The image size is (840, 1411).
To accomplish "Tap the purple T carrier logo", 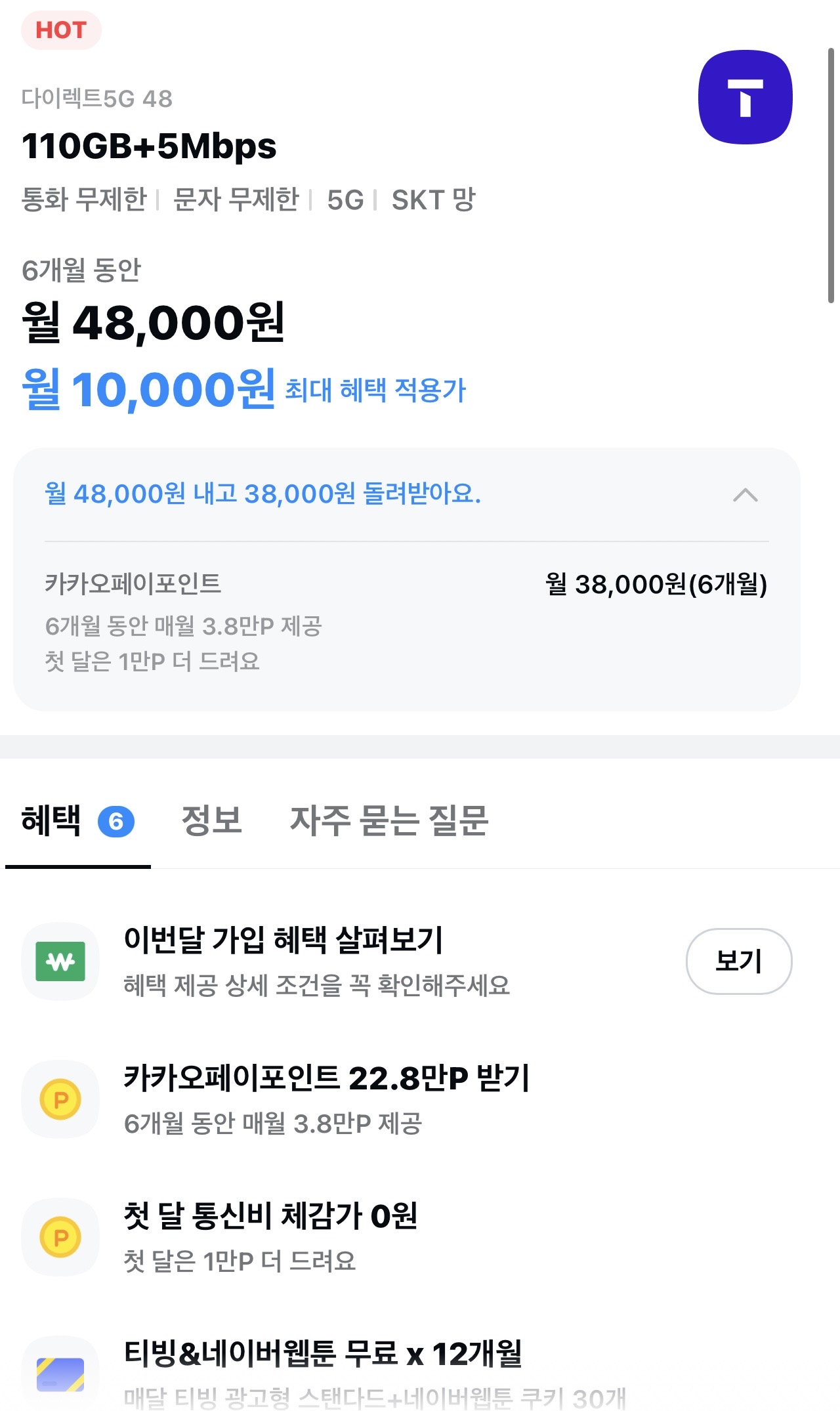I will point(745,97).
